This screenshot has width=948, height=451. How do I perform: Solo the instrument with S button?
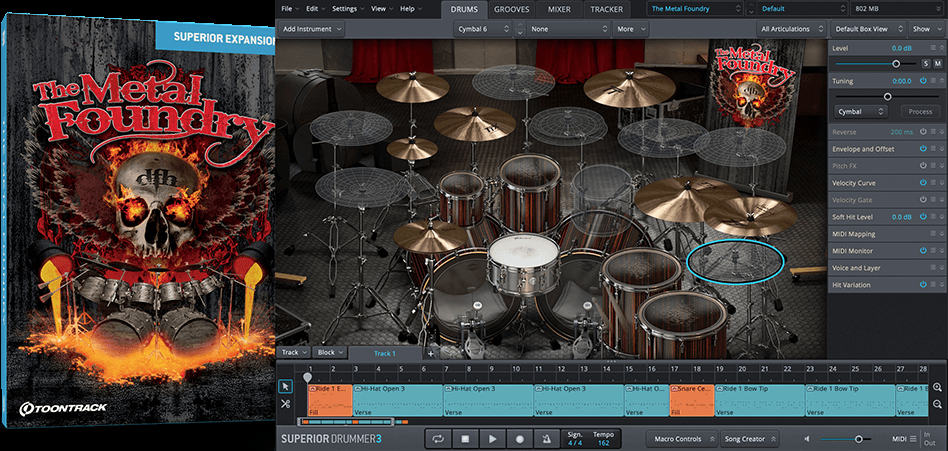[926, 63]
